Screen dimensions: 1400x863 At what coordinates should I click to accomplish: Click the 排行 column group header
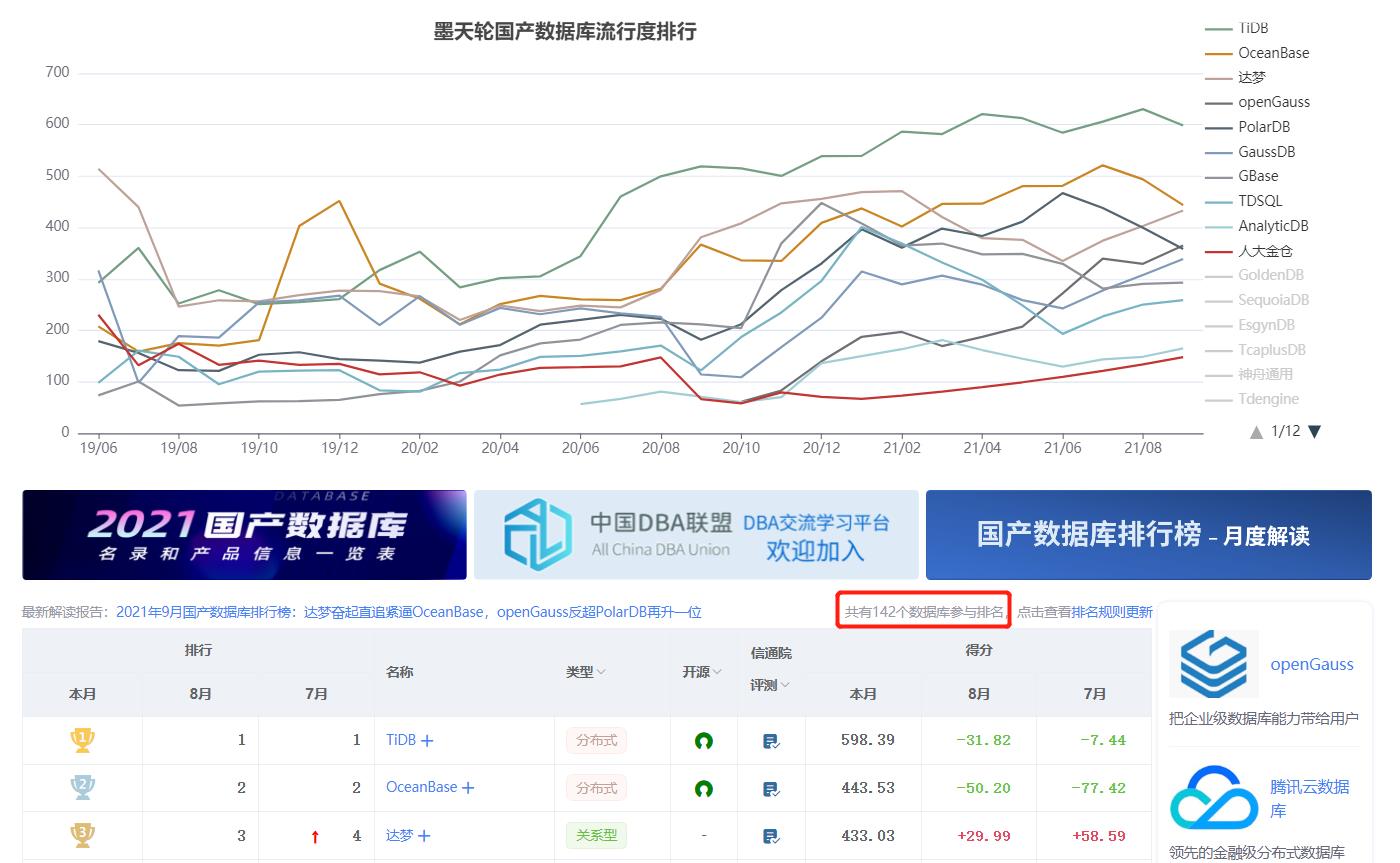(x=198, y=650)
